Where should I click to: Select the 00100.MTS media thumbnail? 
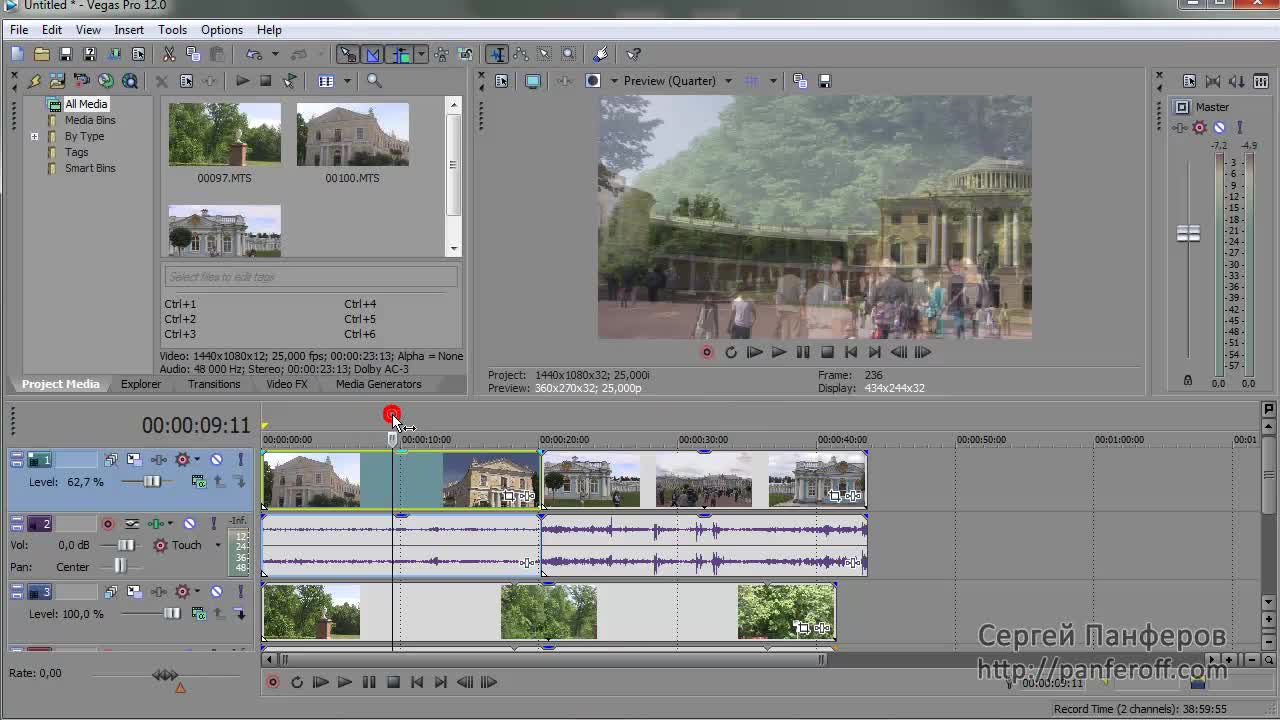pos(352,135)
